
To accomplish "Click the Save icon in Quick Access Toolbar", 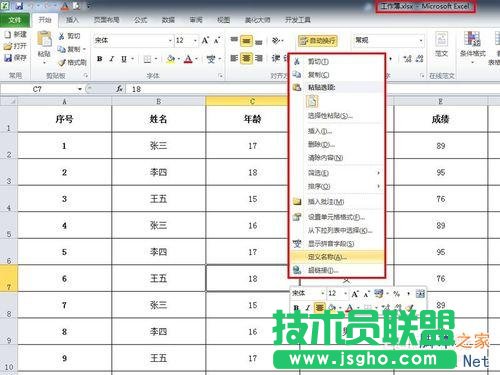I will pos(19,6).
